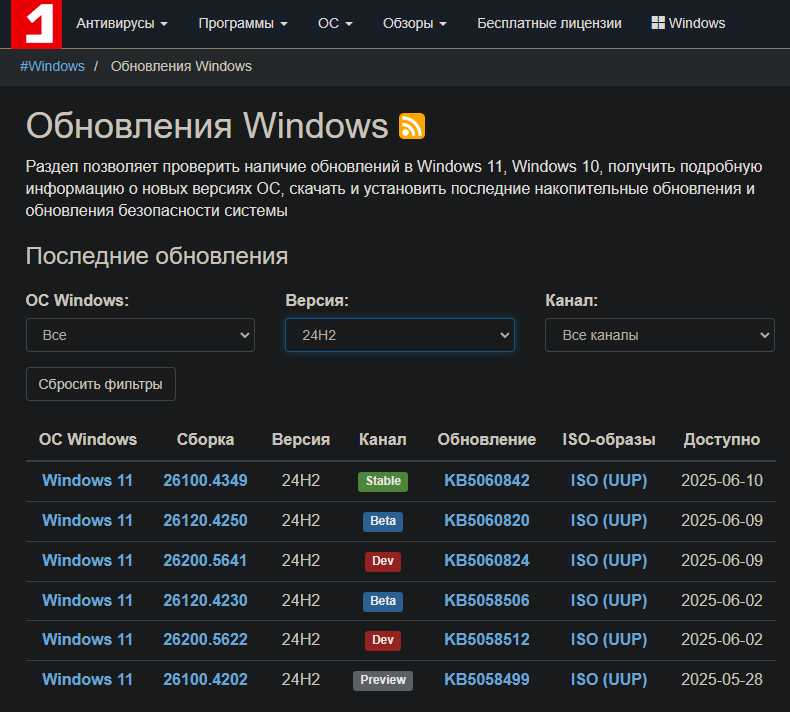Open ISO (UUP) for KB5058512 row
The image size is (790, 712).
pyautogui.click(x=609, y=639)
